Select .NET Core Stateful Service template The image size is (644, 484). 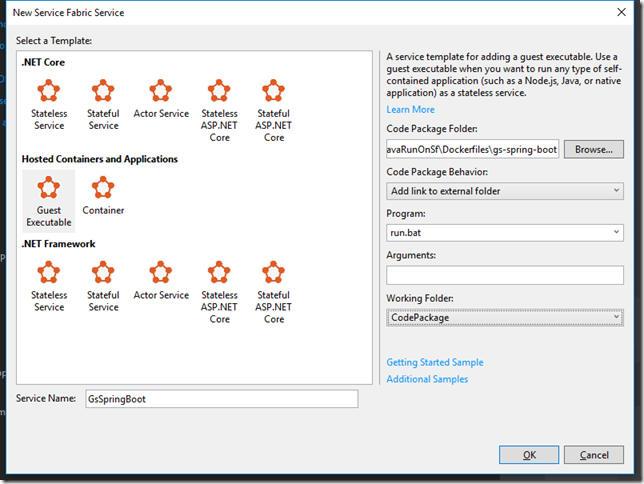pyautogui.click(x=103, y=105)
